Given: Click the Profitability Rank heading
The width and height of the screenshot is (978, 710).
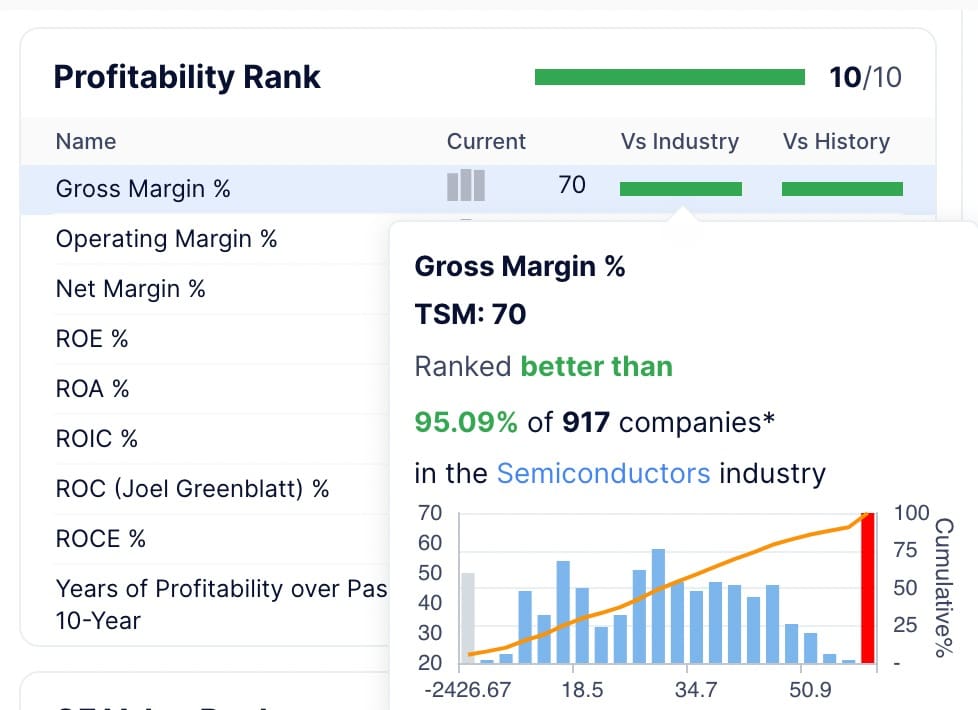Looking at the screenshot, I should 186,77.
